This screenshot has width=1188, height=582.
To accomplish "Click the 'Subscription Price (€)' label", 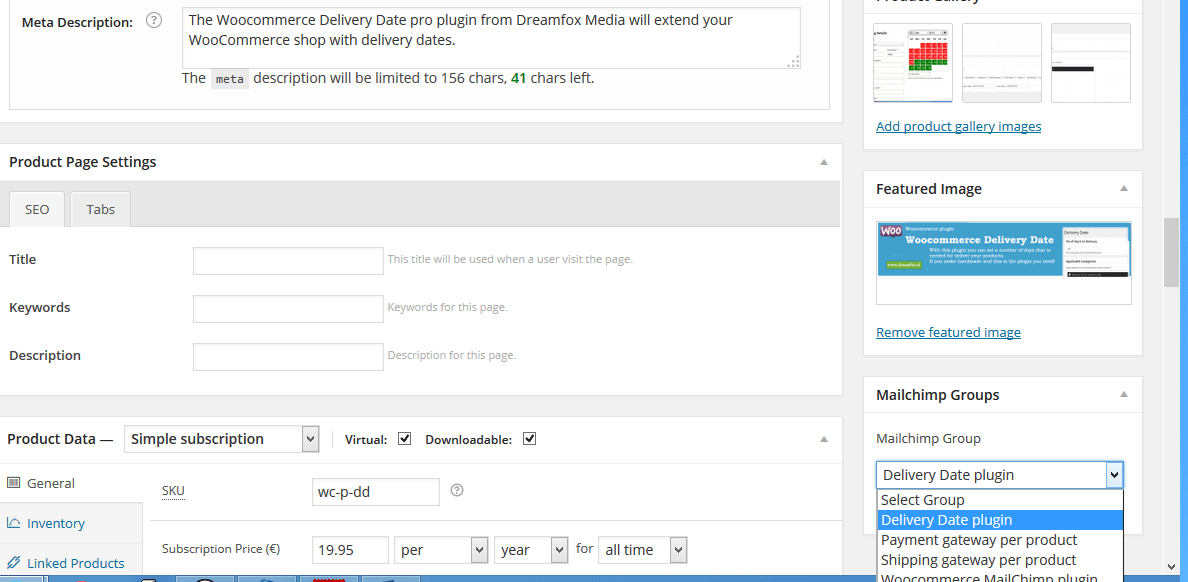I will [221, 549].
